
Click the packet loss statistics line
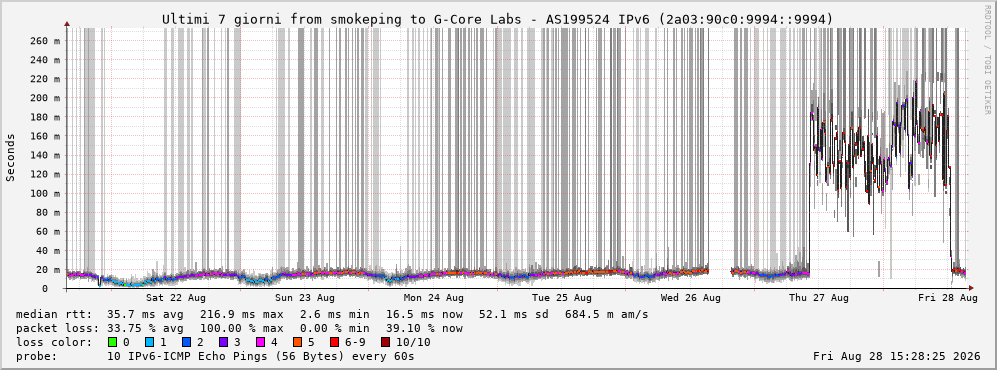click(239, 329)
